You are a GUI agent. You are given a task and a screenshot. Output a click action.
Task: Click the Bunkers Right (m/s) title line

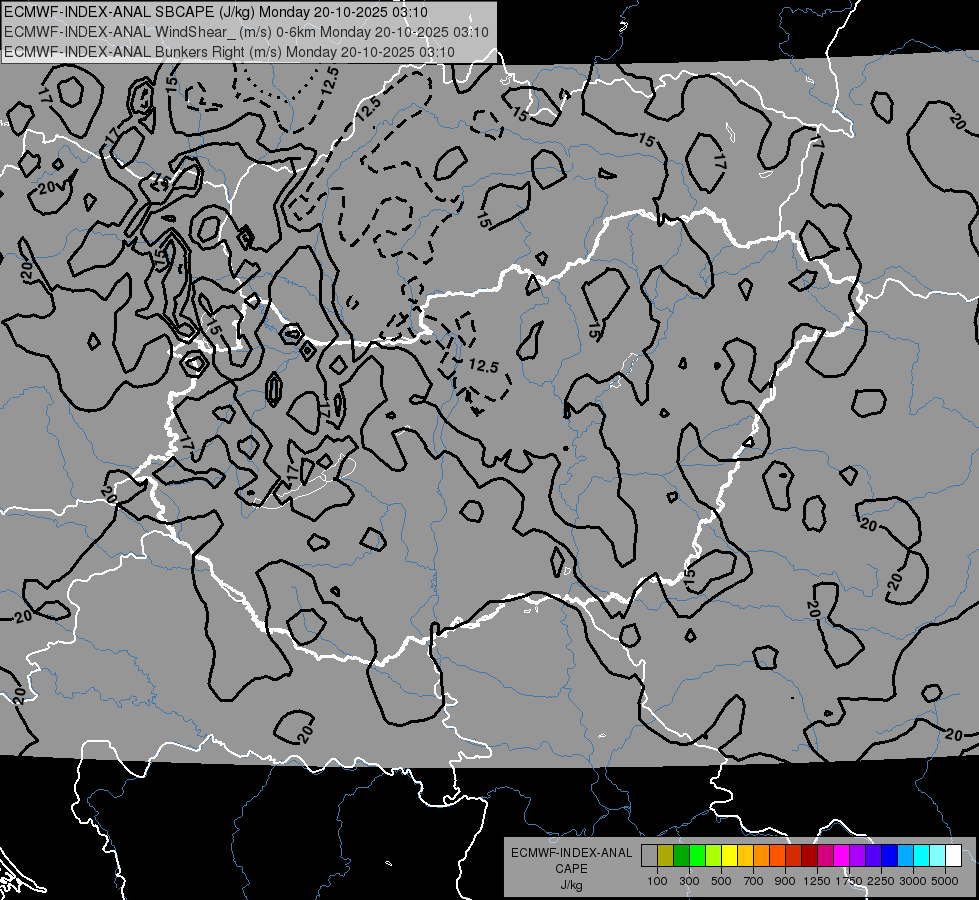(x=229, y=52)
